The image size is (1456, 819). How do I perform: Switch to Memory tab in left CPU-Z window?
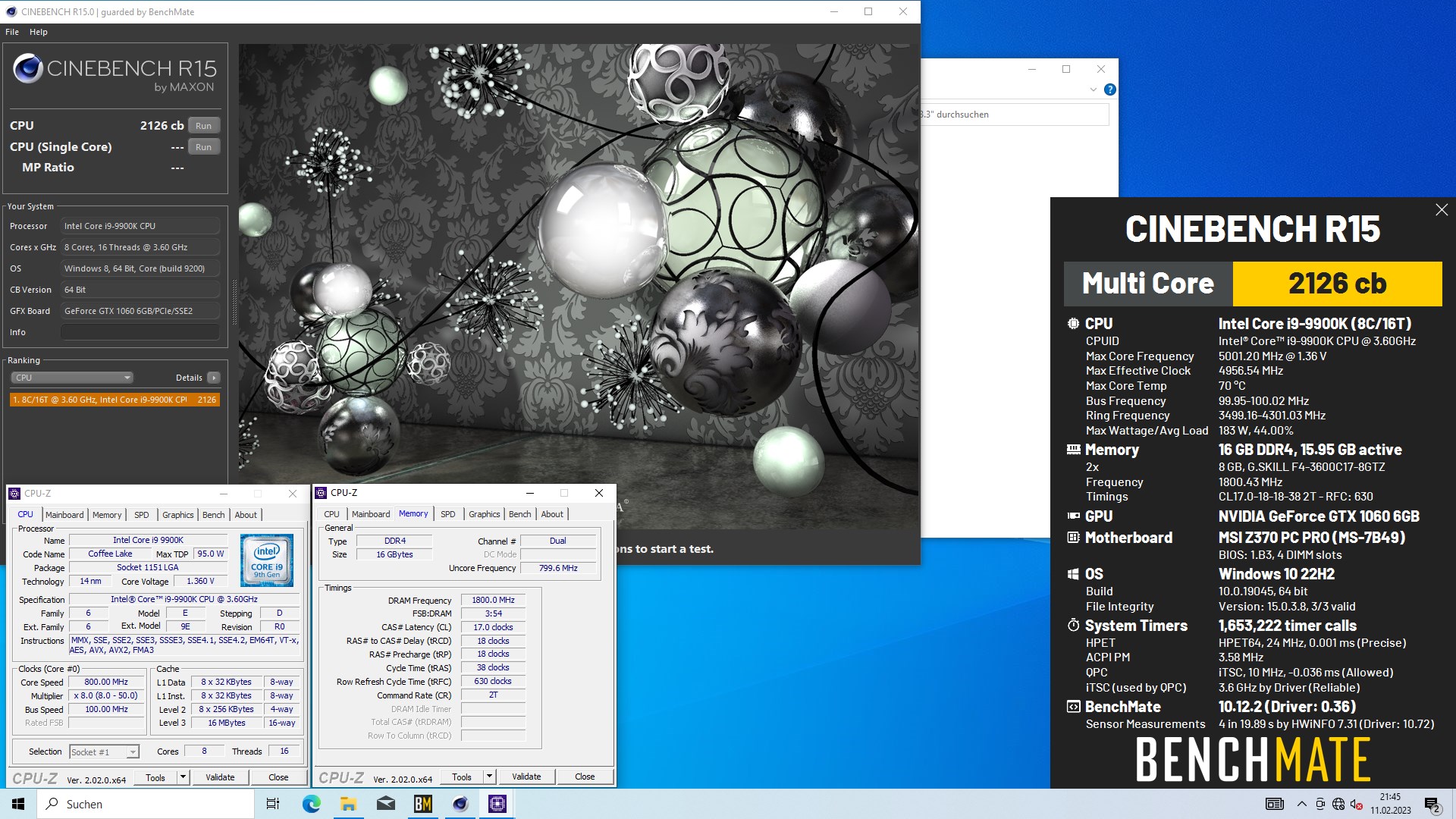point(107,515)
